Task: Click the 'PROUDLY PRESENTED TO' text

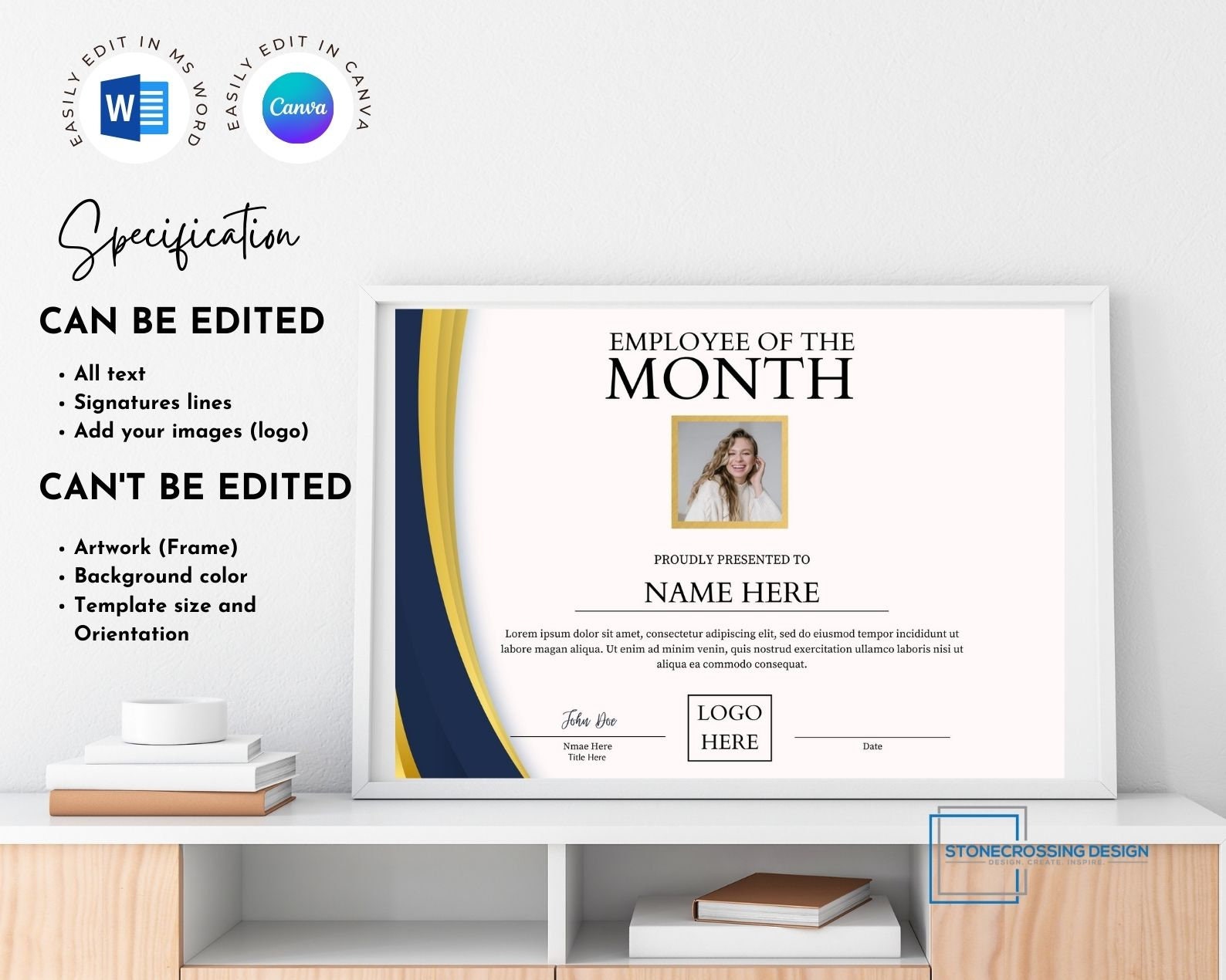Action: tap(732, 559)
